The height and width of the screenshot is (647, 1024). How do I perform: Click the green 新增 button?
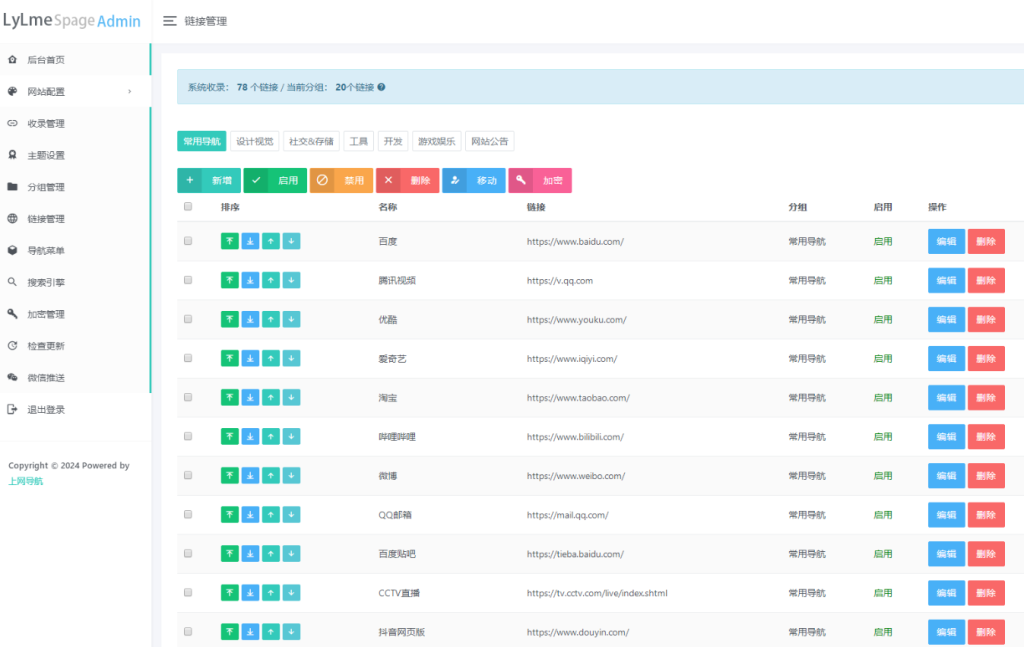point(209,181)
